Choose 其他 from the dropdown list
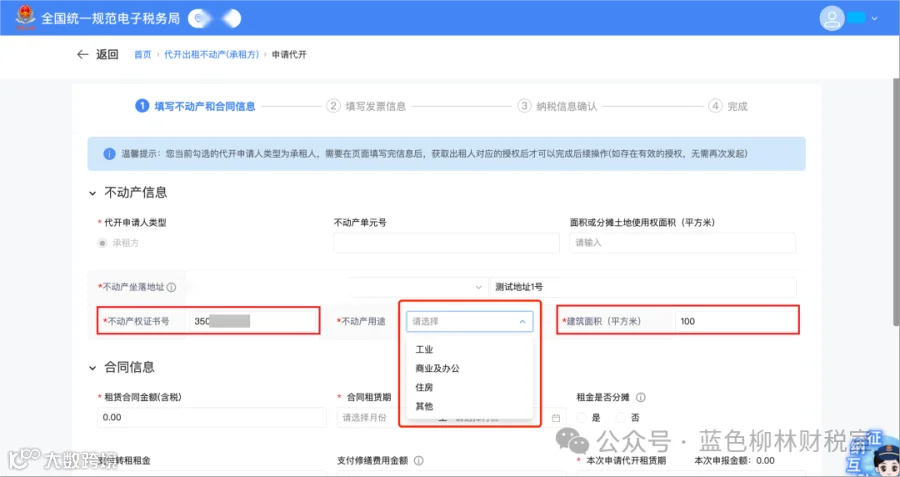 tap(424, 406)
